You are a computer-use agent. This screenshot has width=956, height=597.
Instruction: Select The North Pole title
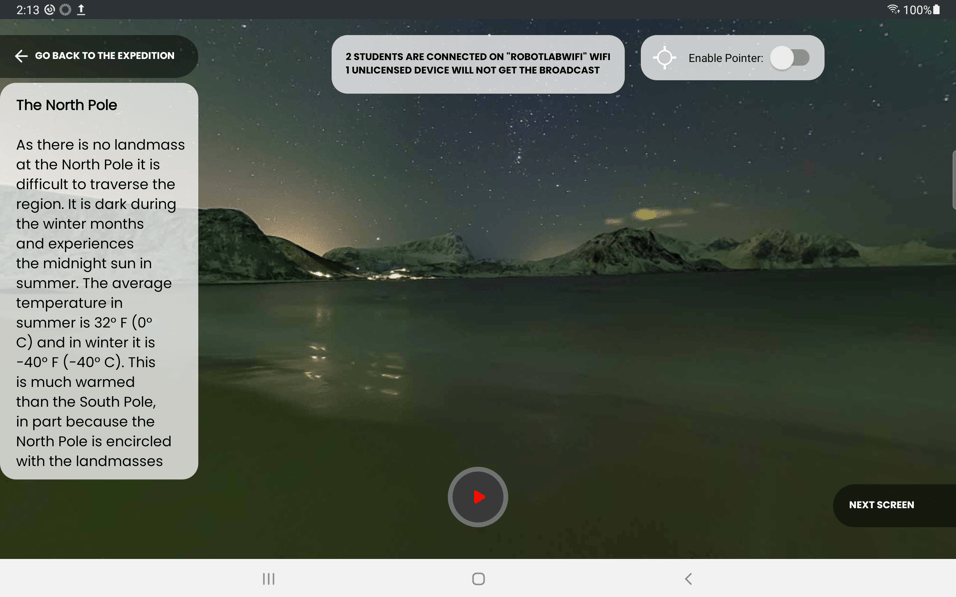coord(68,105)
